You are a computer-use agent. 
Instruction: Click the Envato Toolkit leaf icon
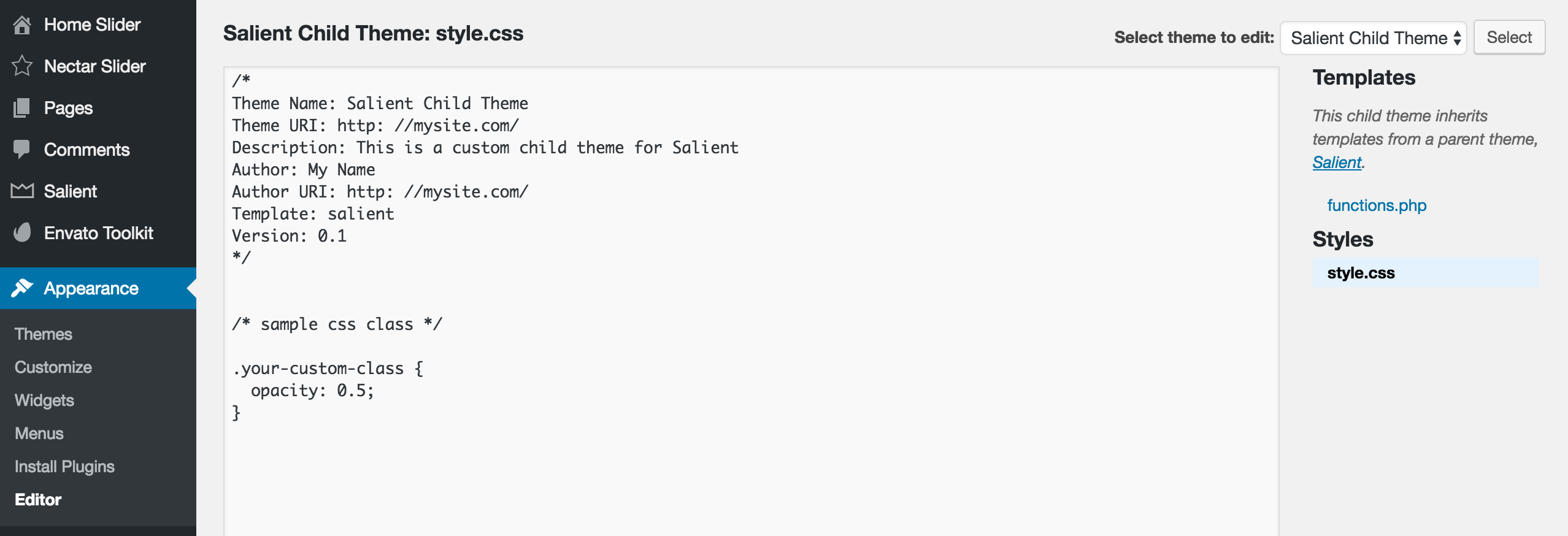(x=22, y=233)
